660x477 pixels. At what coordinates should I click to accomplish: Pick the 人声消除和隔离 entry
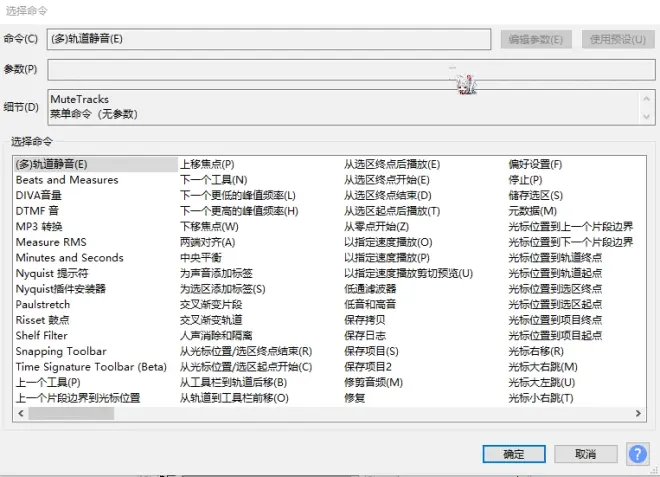click(216, 336)
